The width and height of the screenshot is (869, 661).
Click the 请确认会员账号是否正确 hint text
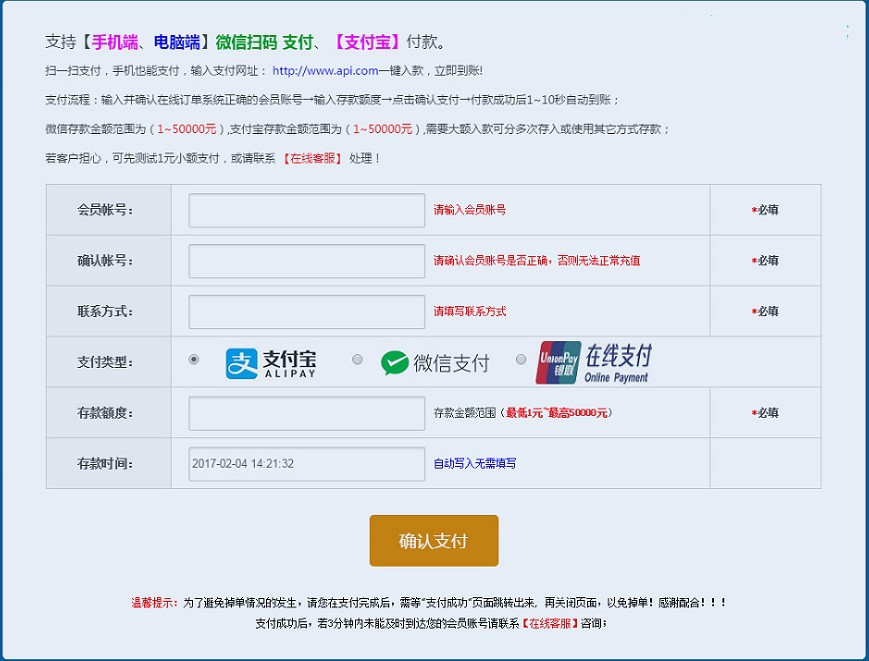[536, 260]
